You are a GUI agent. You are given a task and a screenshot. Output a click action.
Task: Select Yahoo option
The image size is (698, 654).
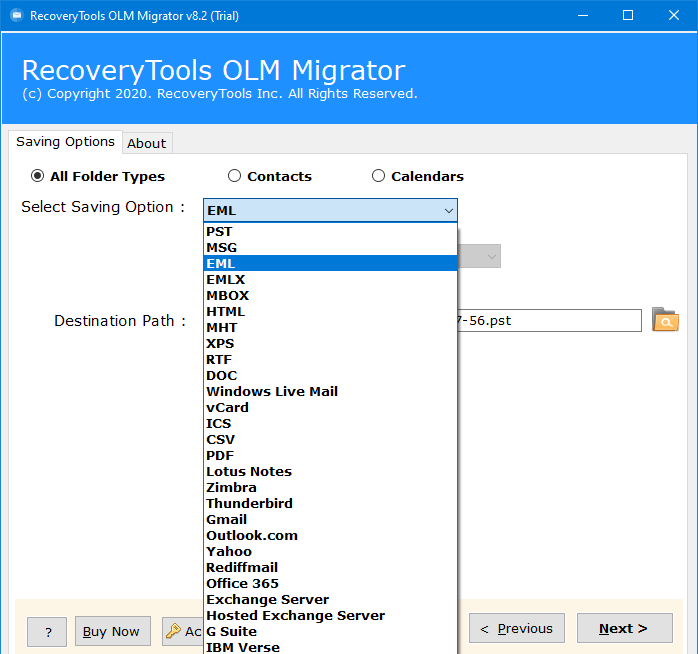pos(330,552)
